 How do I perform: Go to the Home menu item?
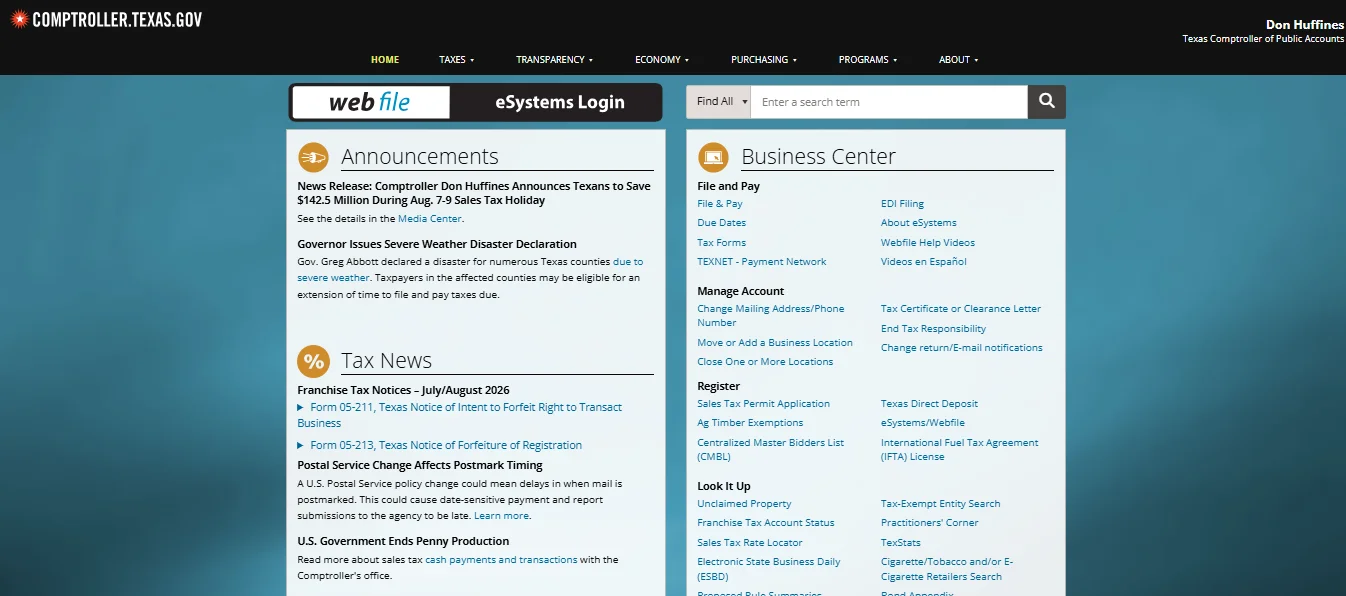385,60
